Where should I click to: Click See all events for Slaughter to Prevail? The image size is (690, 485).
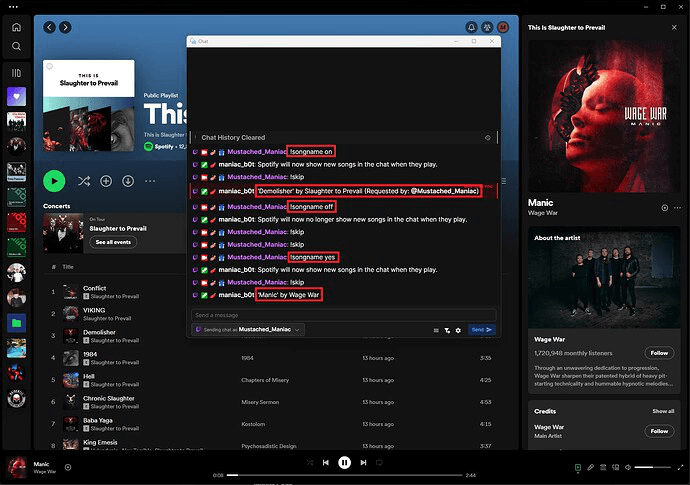113,242
